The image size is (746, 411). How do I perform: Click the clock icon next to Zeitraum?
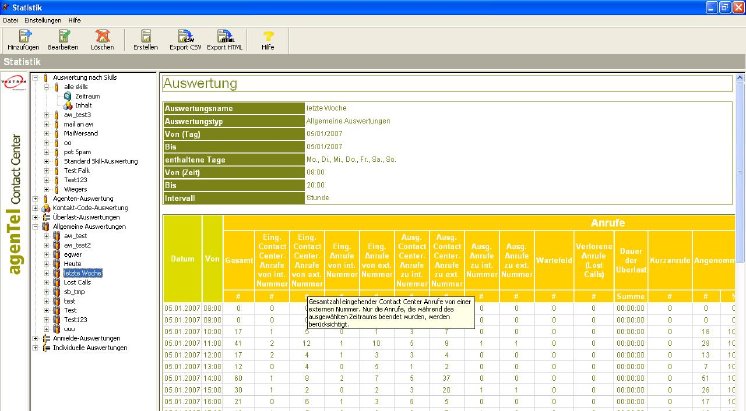point(68,96)
